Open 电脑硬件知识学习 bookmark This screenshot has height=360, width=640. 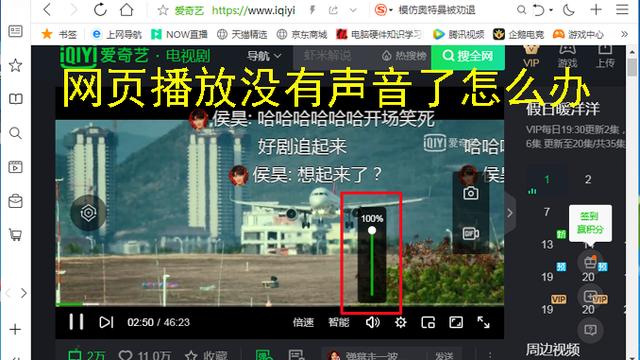pos(379,34)
